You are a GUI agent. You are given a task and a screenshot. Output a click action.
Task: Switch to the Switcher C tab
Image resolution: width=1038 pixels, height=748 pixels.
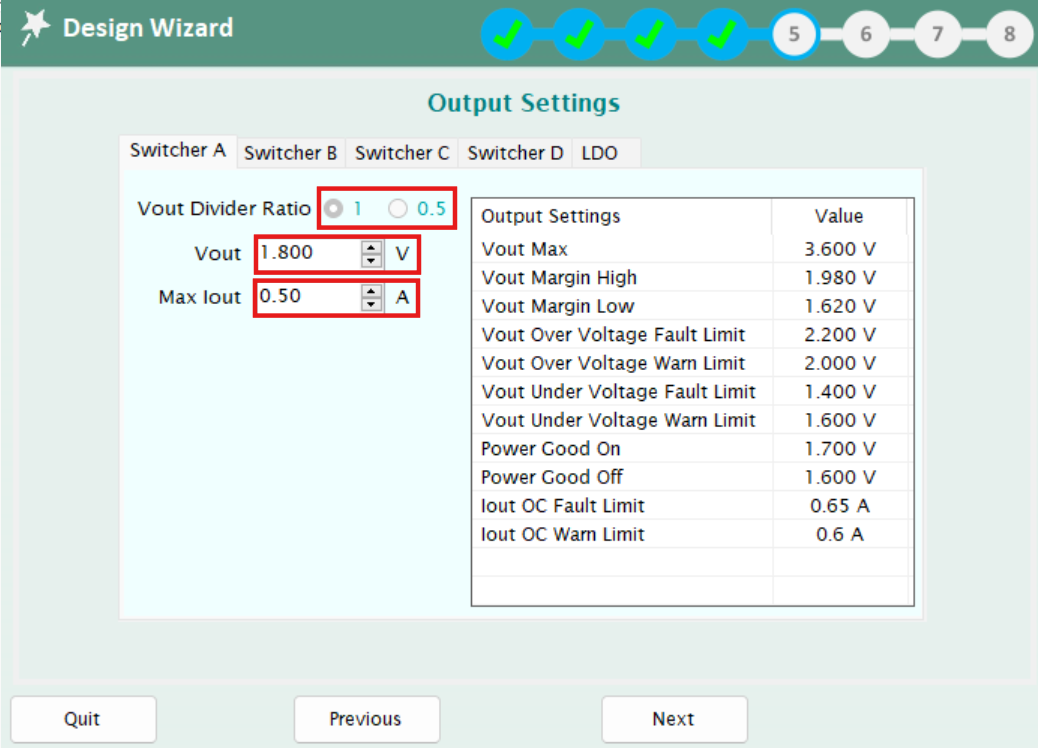(x=402, y=152)
